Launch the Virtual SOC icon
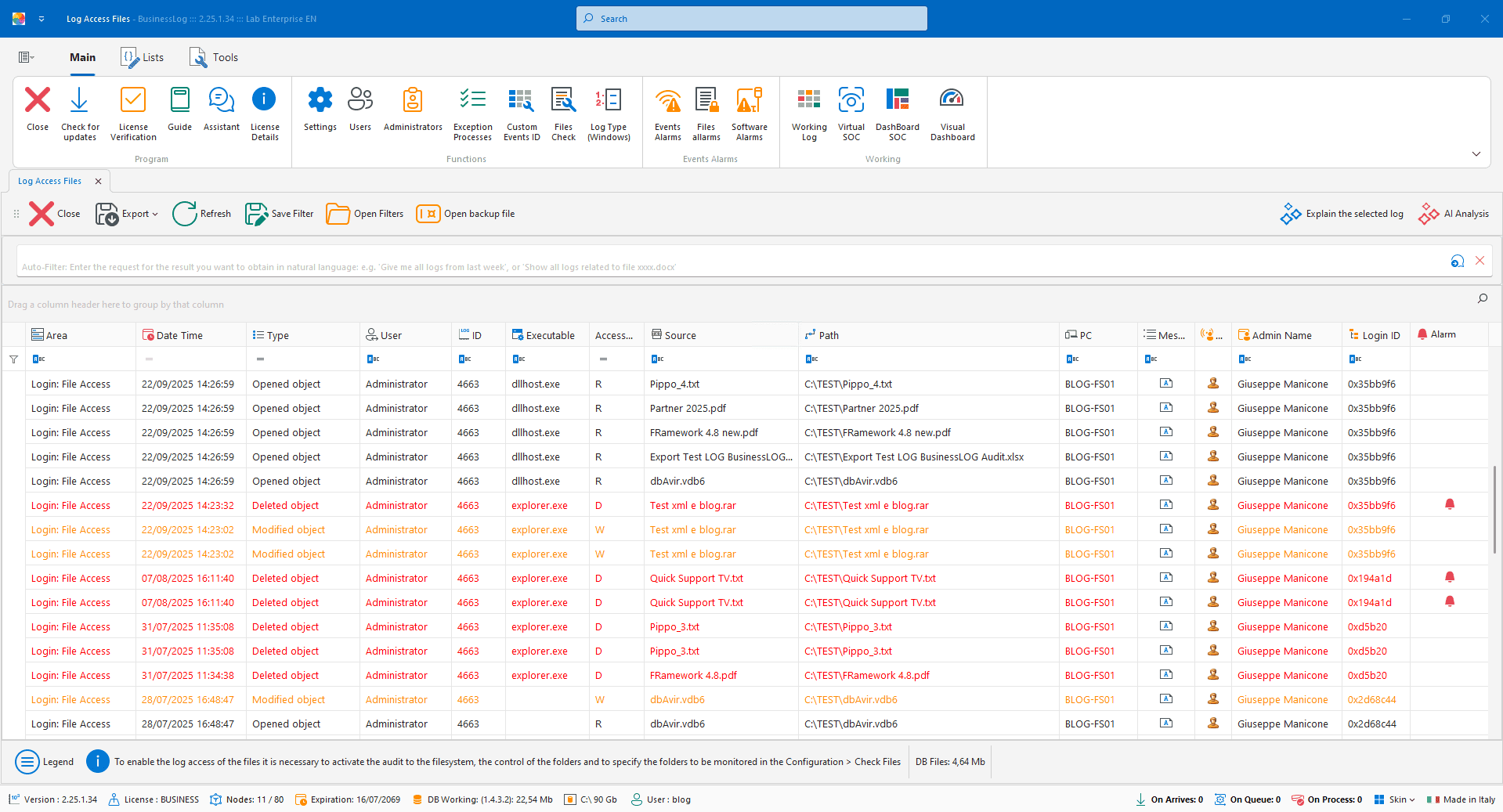This screenshot has height=812, width=1503. [x=851, y=100]
